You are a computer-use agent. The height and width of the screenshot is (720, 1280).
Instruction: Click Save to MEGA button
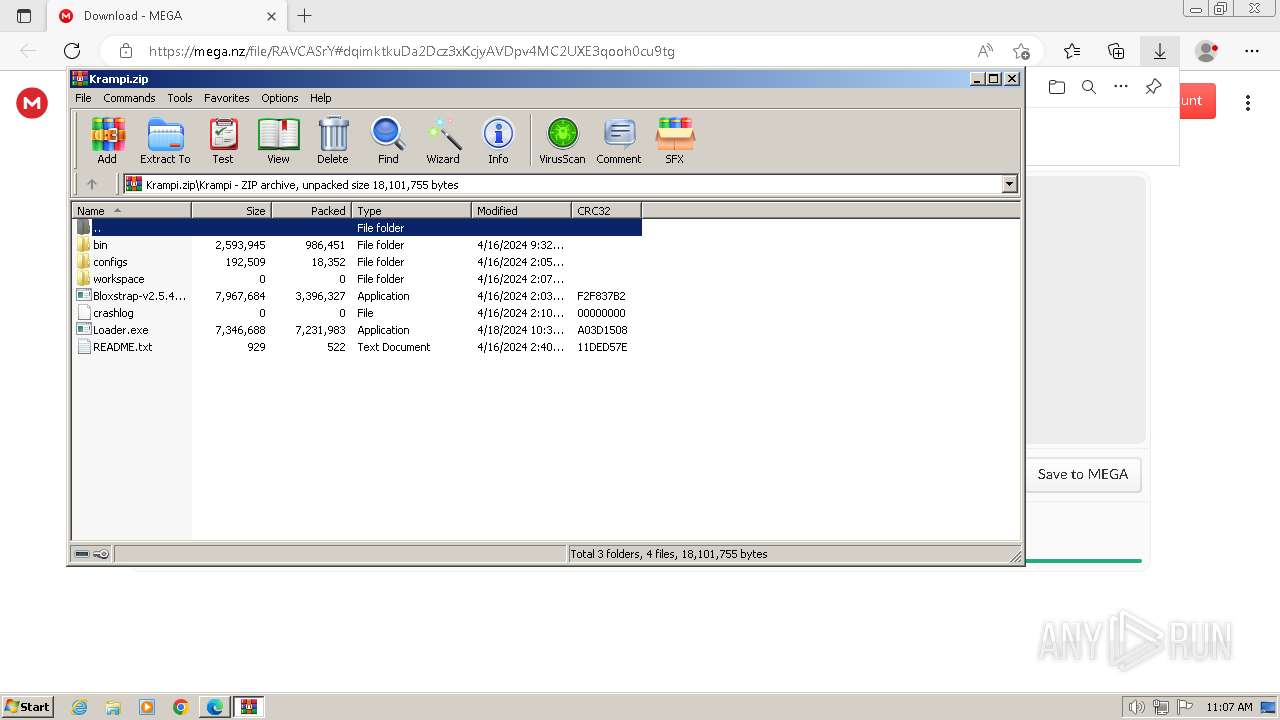(x=1082, y=474)
